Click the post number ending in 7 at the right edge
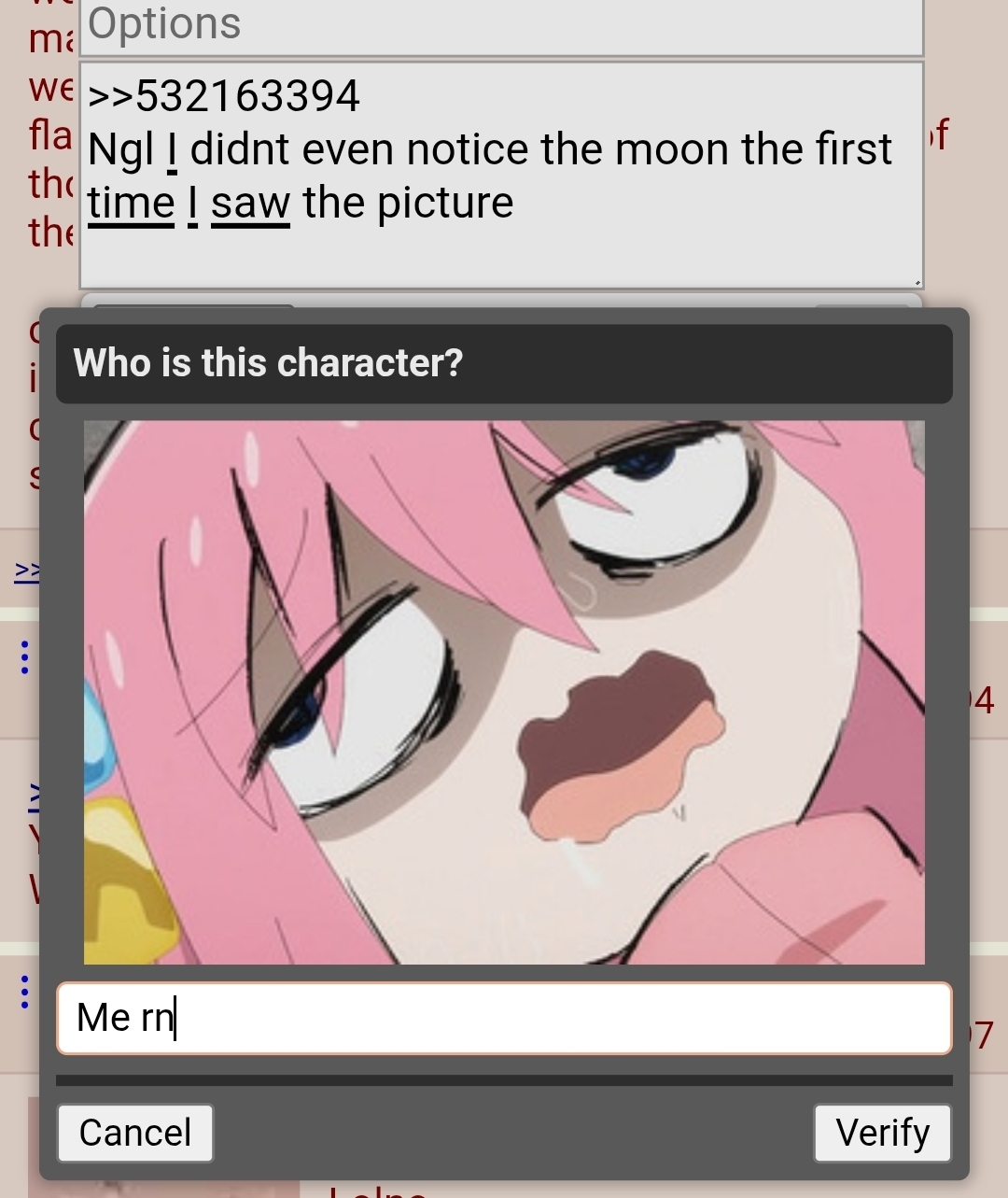Screen dimensions: 1008x1198 click(x=982, y=1036)
